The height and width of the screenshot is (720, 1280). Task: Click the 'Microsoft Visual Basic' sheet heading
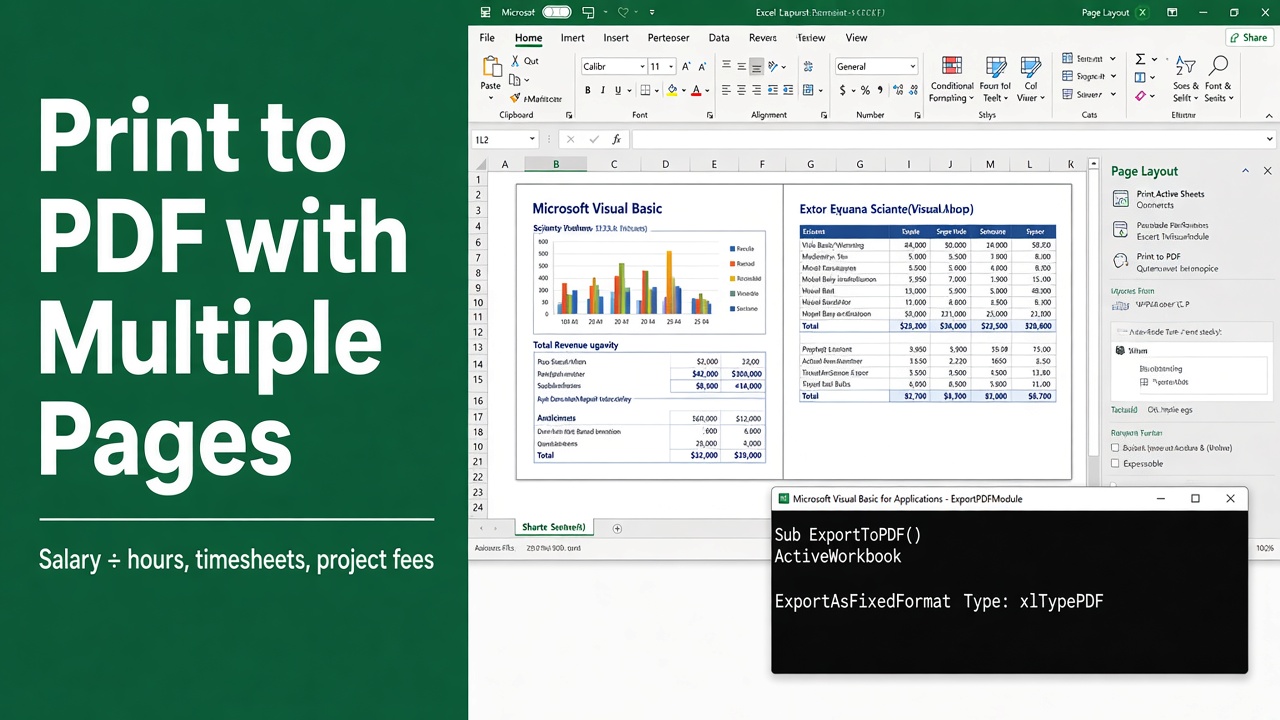[597, 209]
